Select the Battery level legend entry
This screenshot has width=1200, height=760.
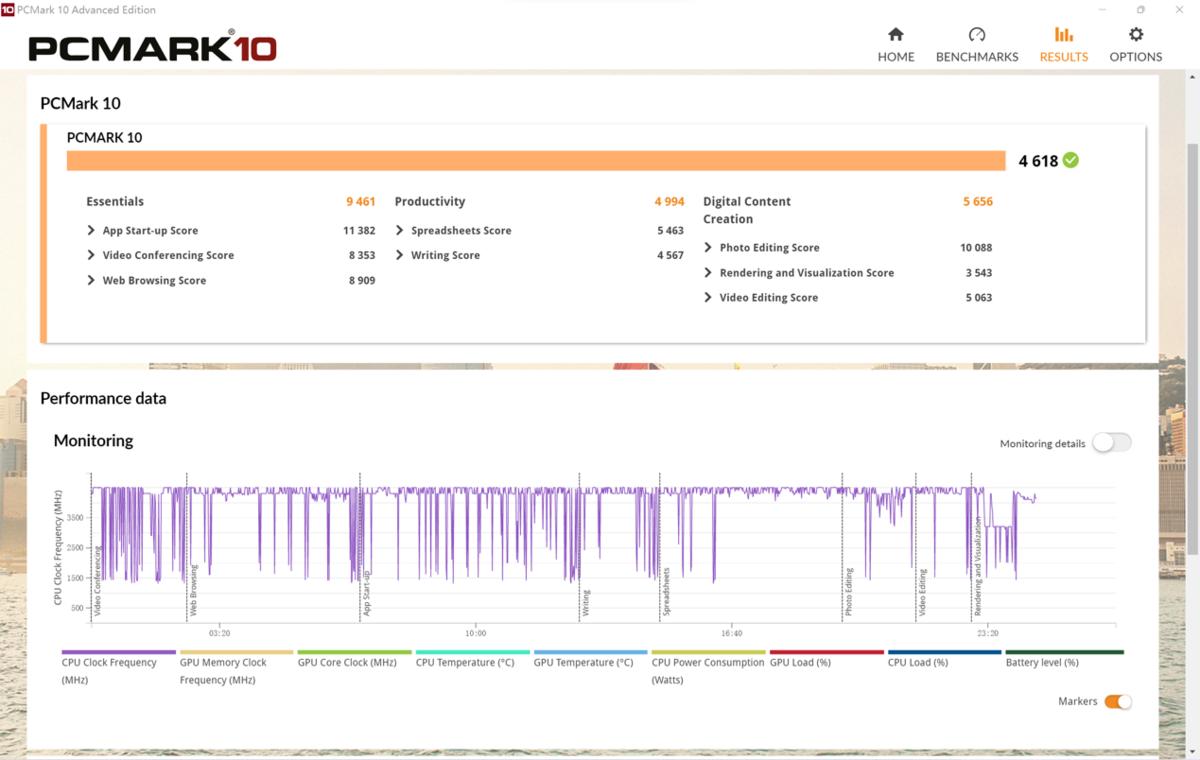(1042, 662)
